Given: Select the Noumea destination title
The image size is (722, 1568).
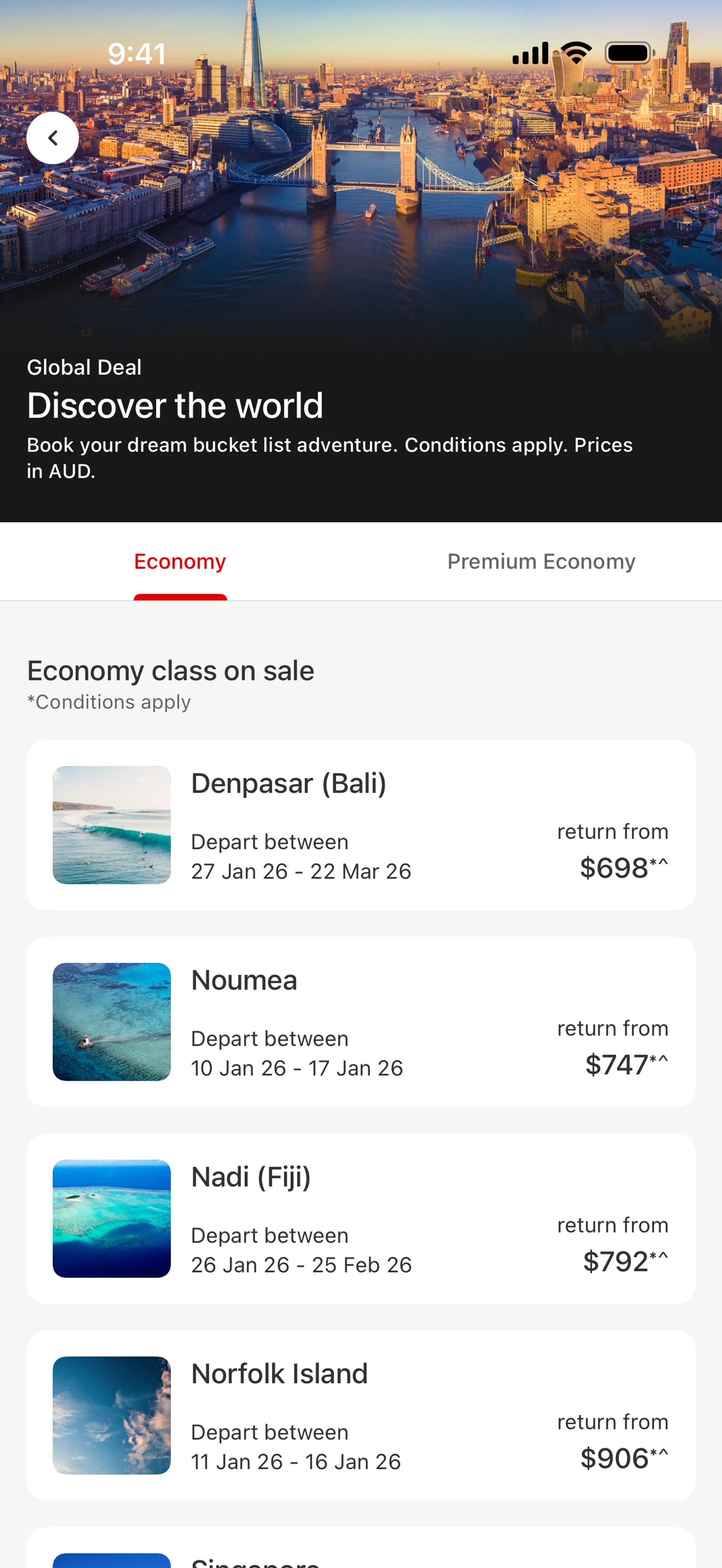Looking at the screenshot, I should pos(244,980).
